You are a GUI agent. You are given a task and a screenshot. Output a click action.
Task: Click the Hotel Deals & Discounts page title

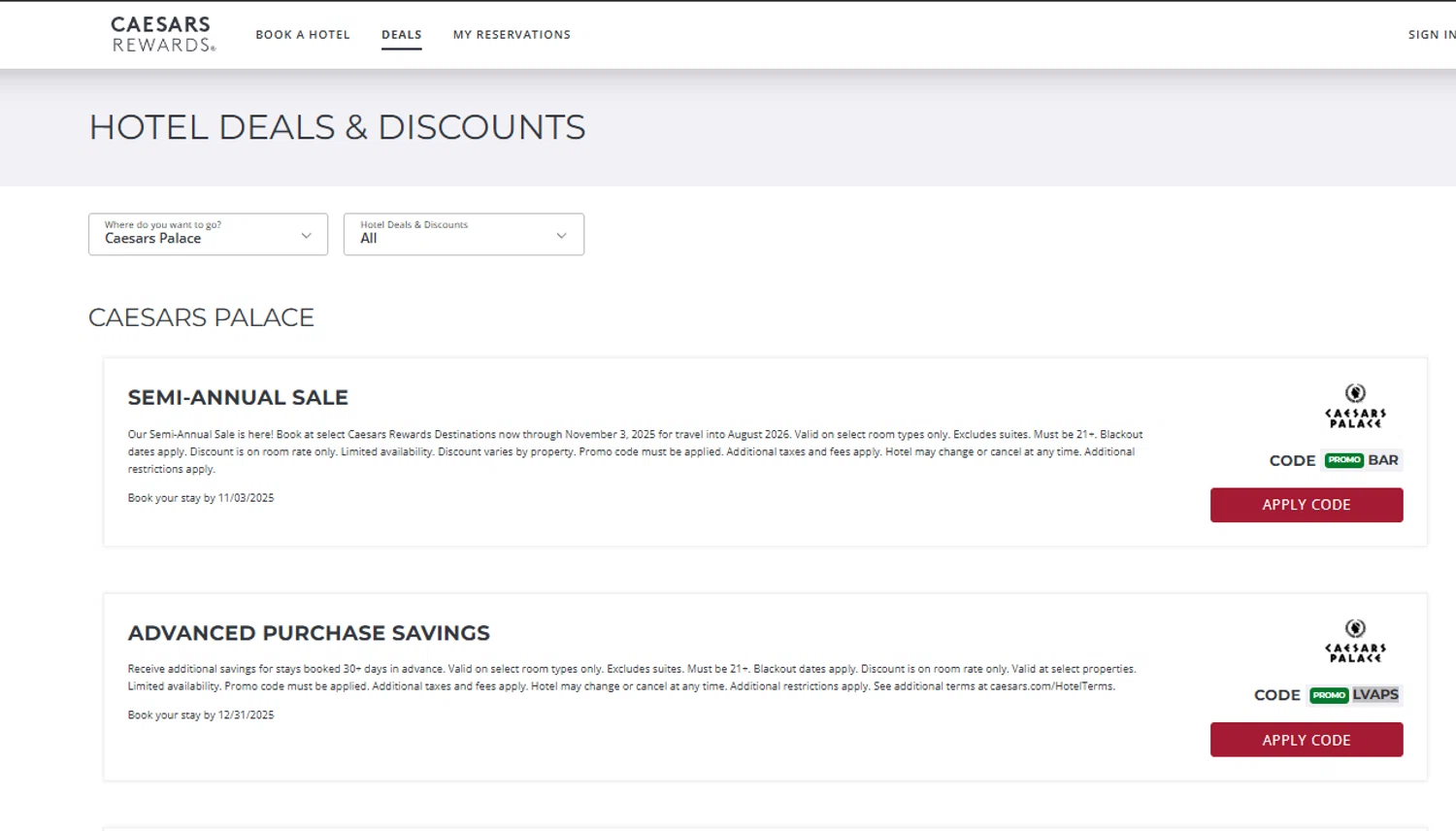337,127
